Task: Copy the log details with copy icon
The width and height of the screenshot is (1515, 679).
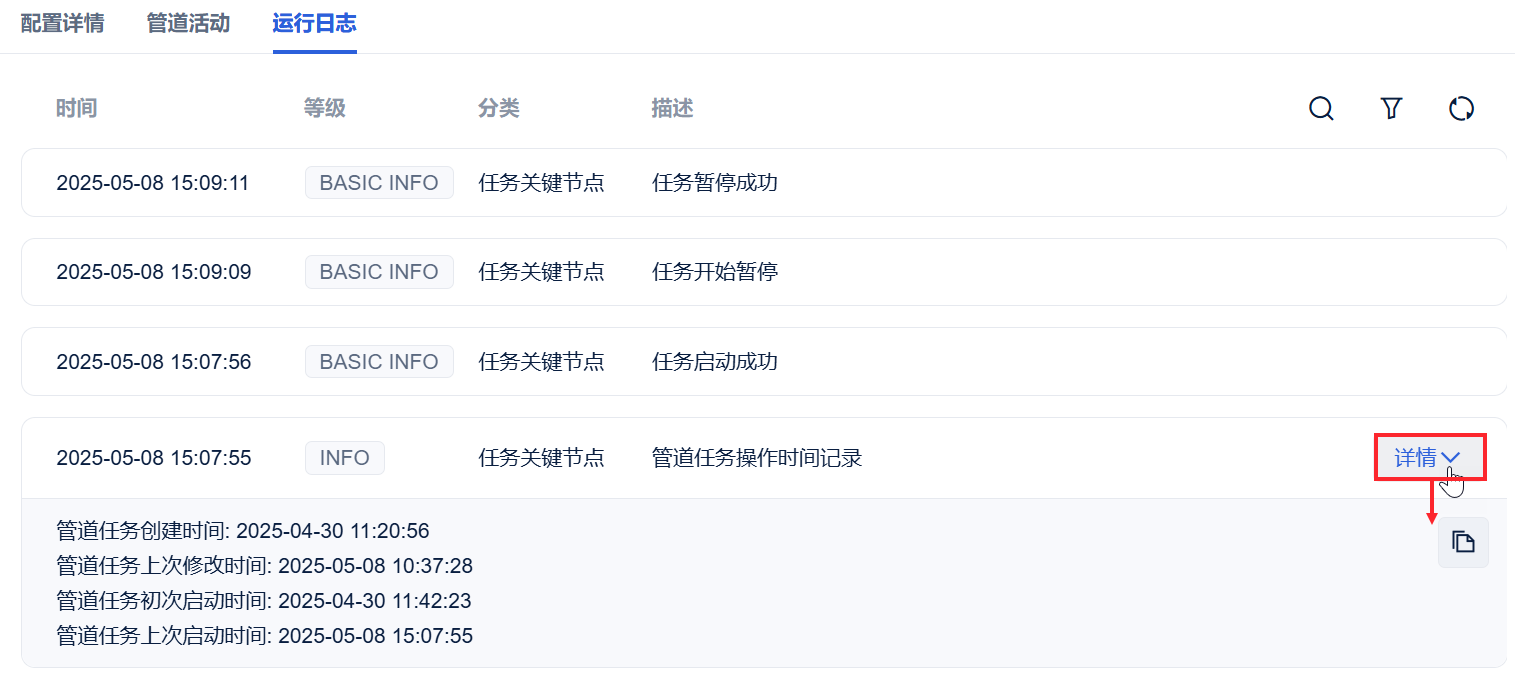Action: click(1463, 543)
